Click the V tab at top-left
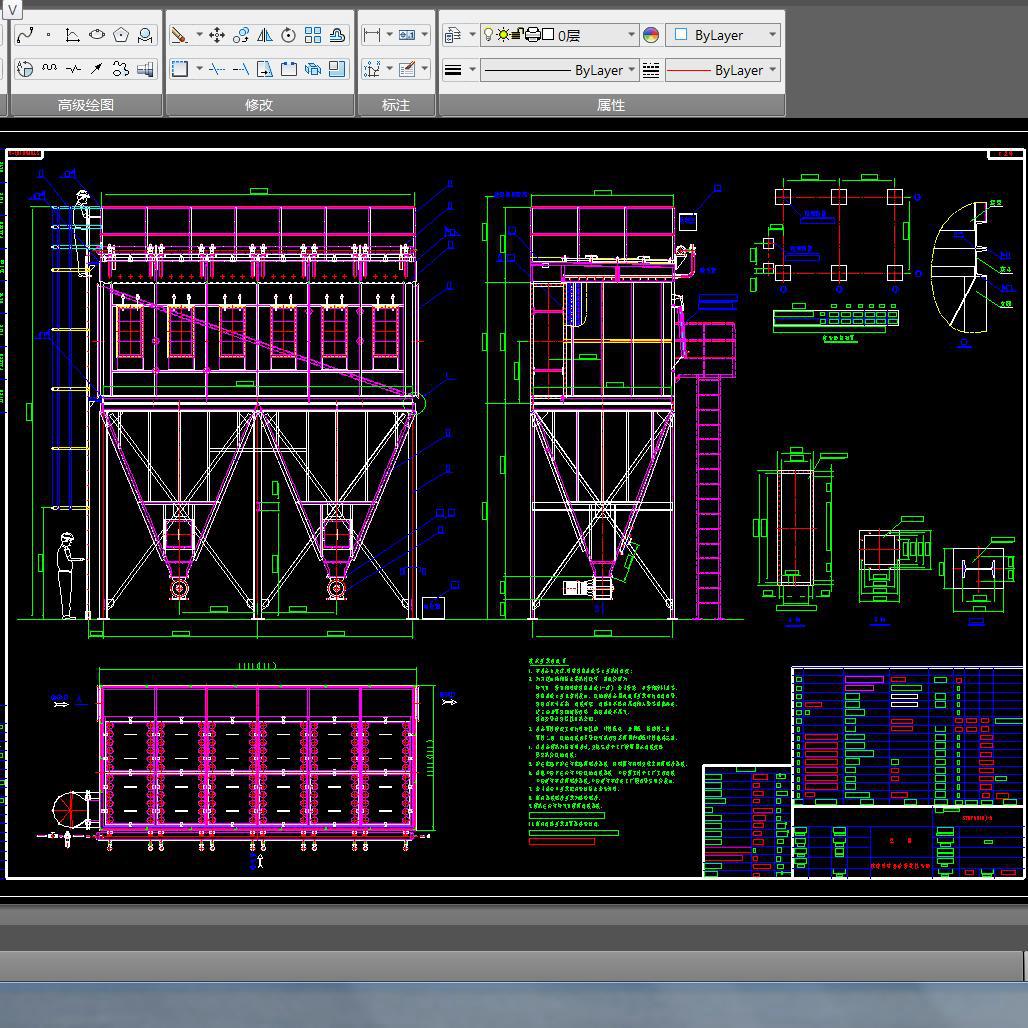 coord(12,9)
